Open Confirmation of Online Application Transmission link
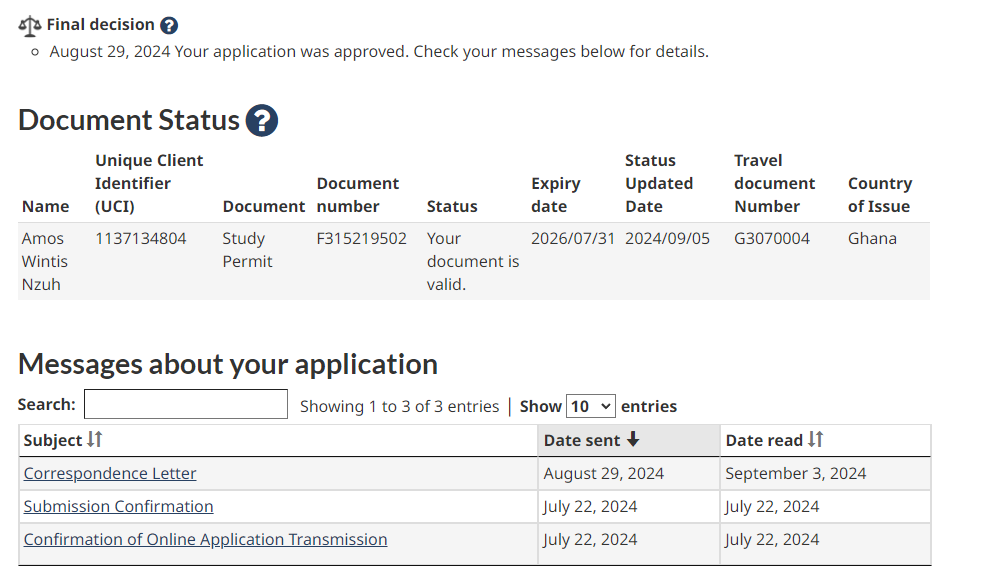Screen dimensions: 996x578 [205, 539]
